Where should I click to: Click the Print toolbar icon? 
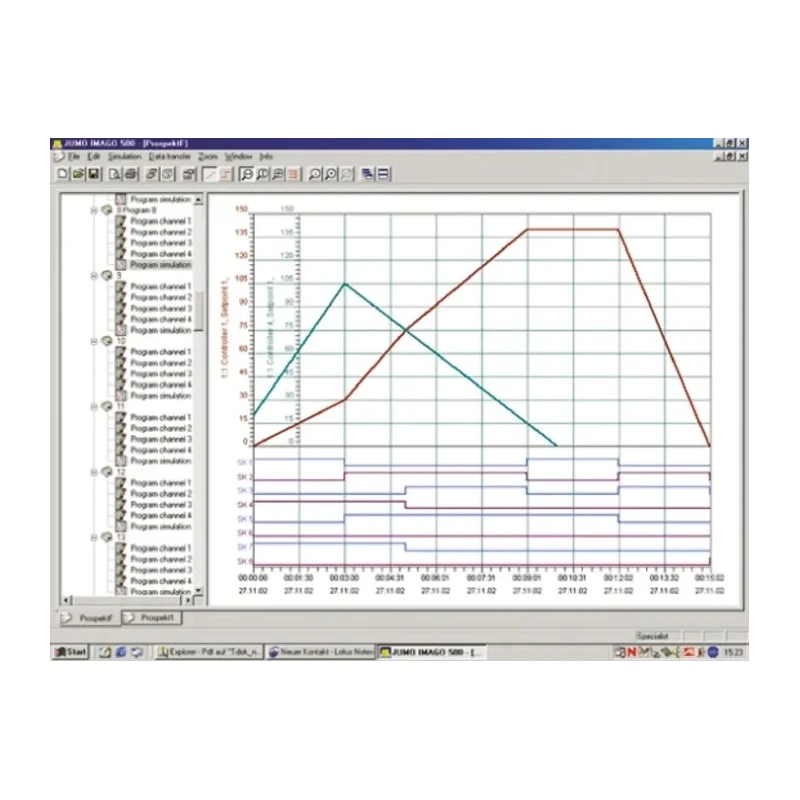(x=131, y=174)
